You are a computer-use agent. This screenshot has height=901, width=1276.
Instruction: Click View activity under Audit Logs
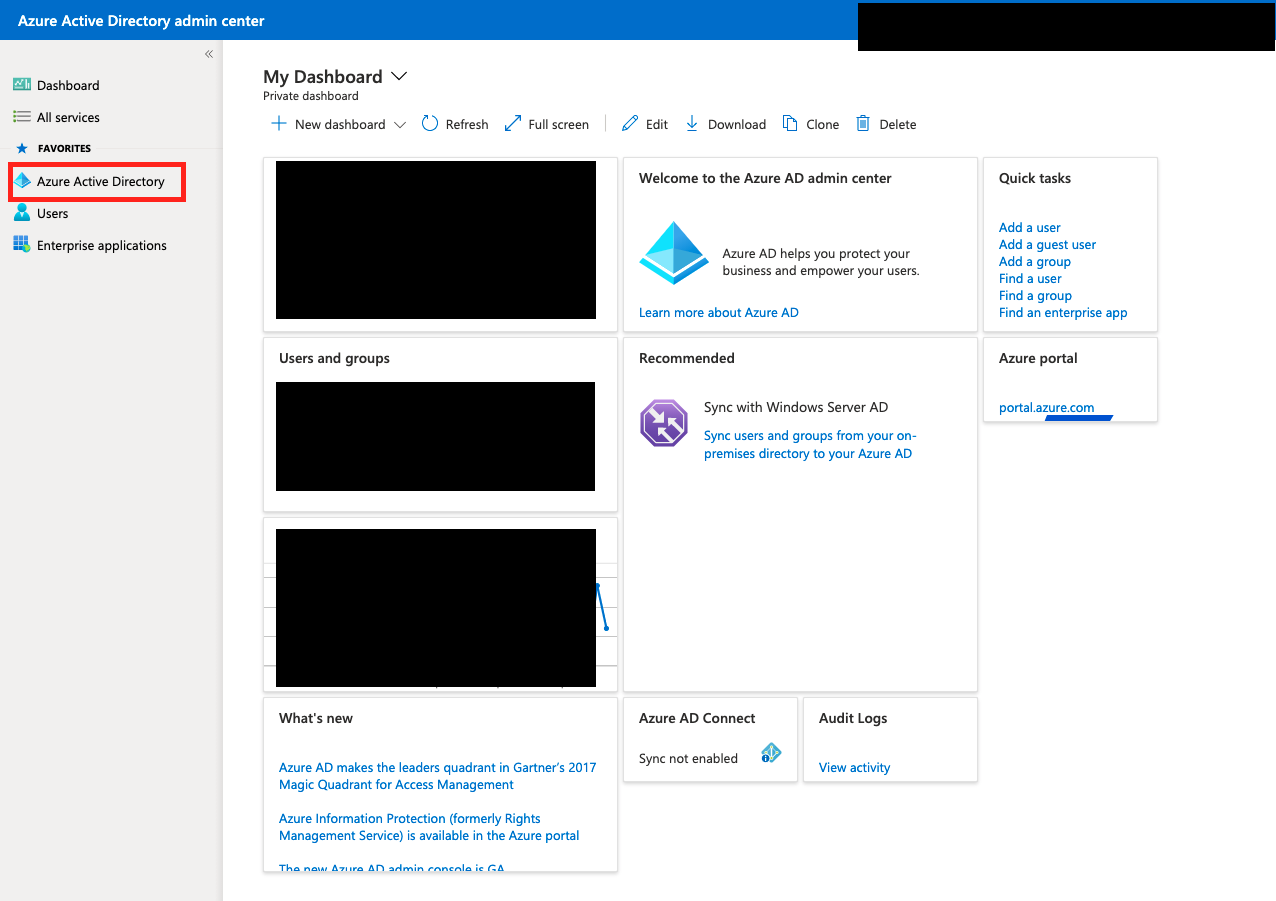point(854,767)
